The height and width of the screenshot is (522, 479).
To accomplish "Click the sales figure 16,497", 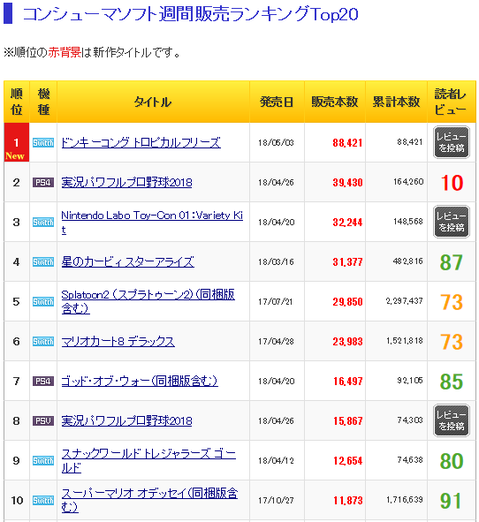I will pos(348,381).
